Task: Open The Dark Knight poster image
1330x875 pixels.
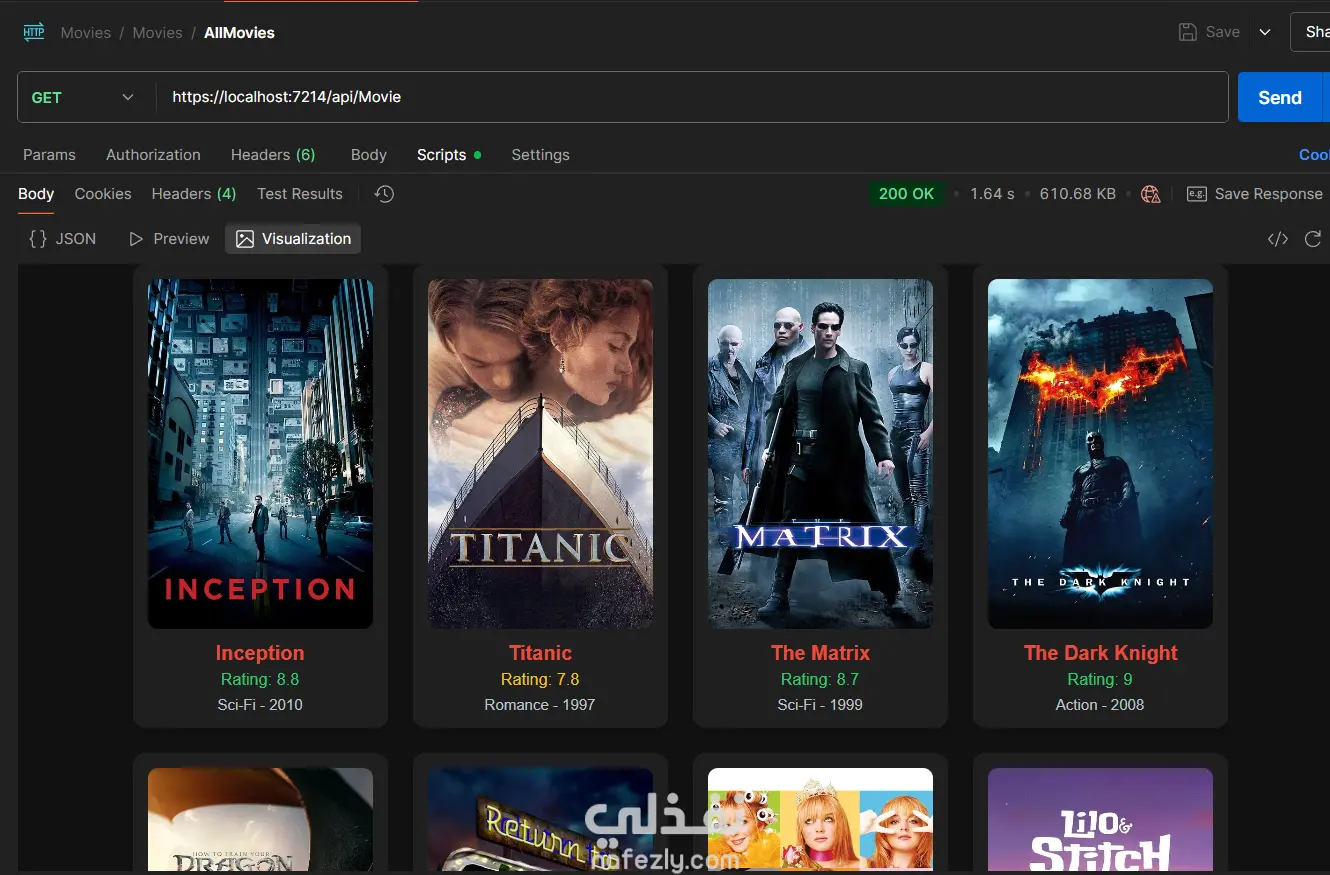Action: pos(1100,454)
